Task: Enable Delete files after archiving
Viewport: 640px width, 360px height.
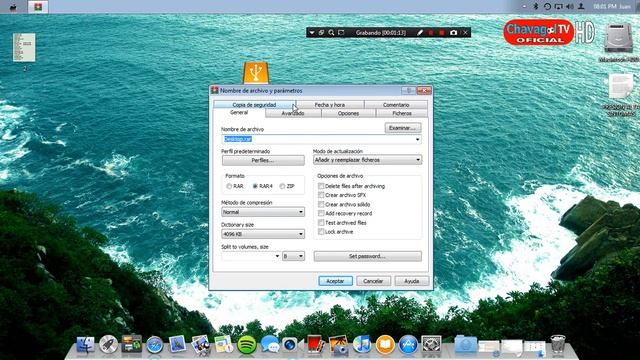Action: click(x=321, y=186)
